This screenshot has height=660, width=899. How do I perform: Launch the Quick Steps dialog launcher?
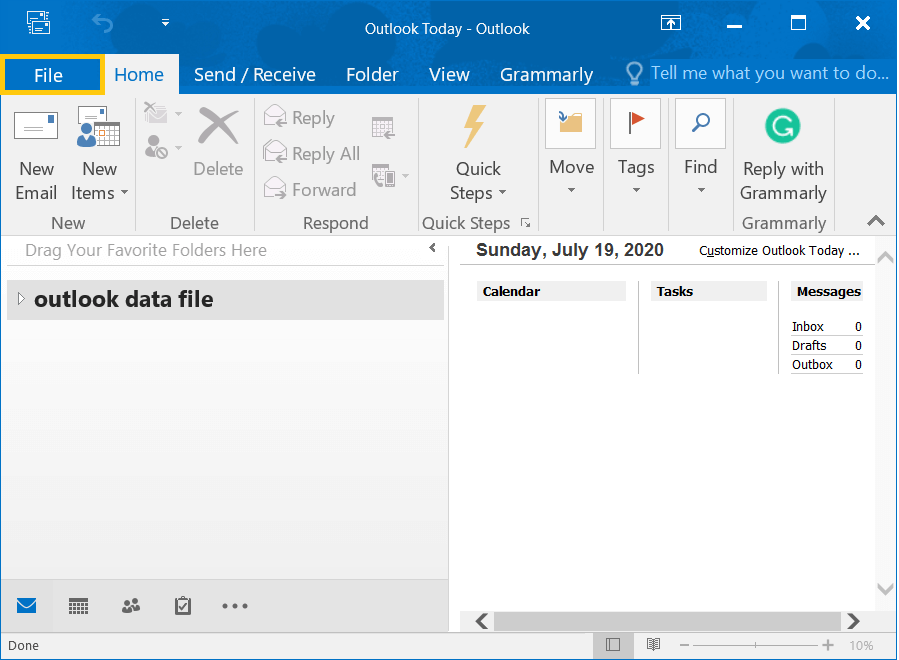pyautogui.click(x=525, y=222)
